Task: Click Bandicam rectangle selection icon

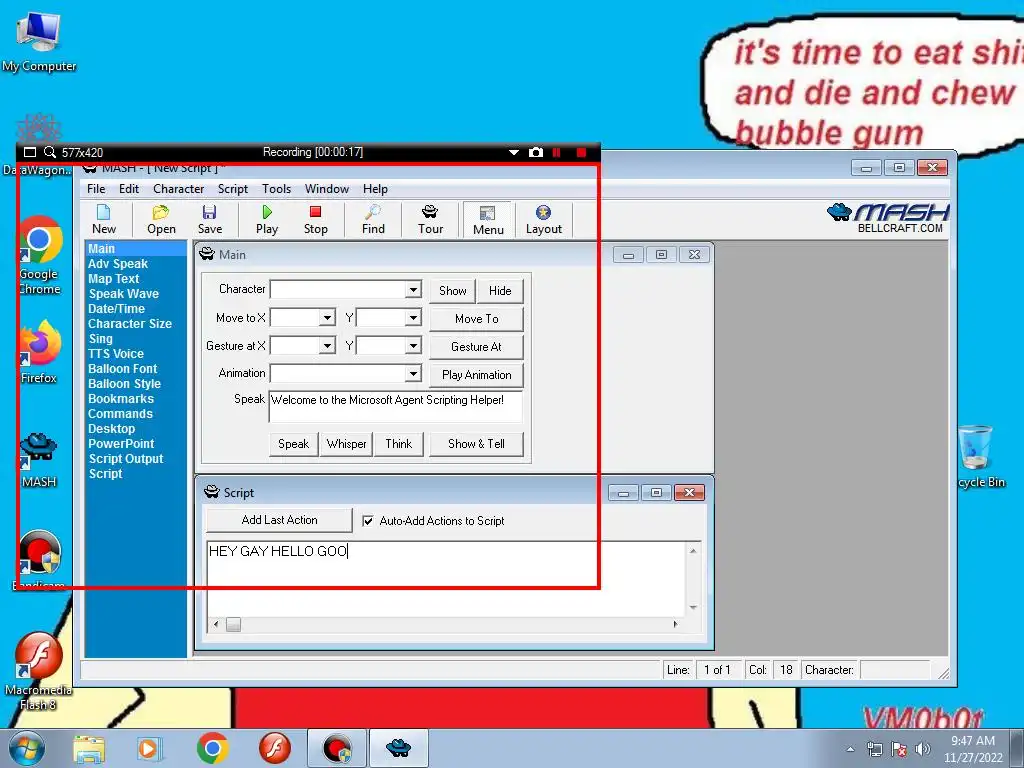Action: (29, 152)
